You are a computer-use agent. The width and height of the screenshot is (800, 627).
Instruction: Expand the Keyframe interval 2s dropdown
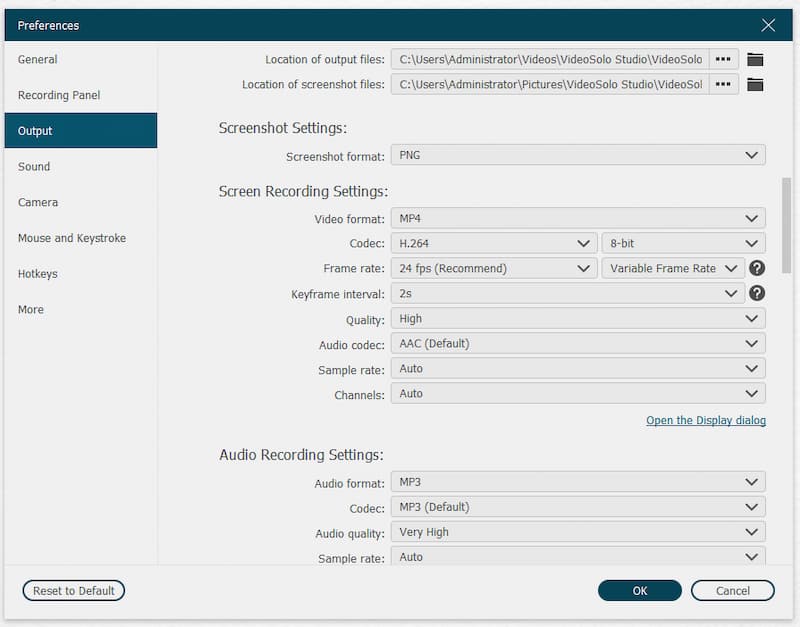pos(567,293)
